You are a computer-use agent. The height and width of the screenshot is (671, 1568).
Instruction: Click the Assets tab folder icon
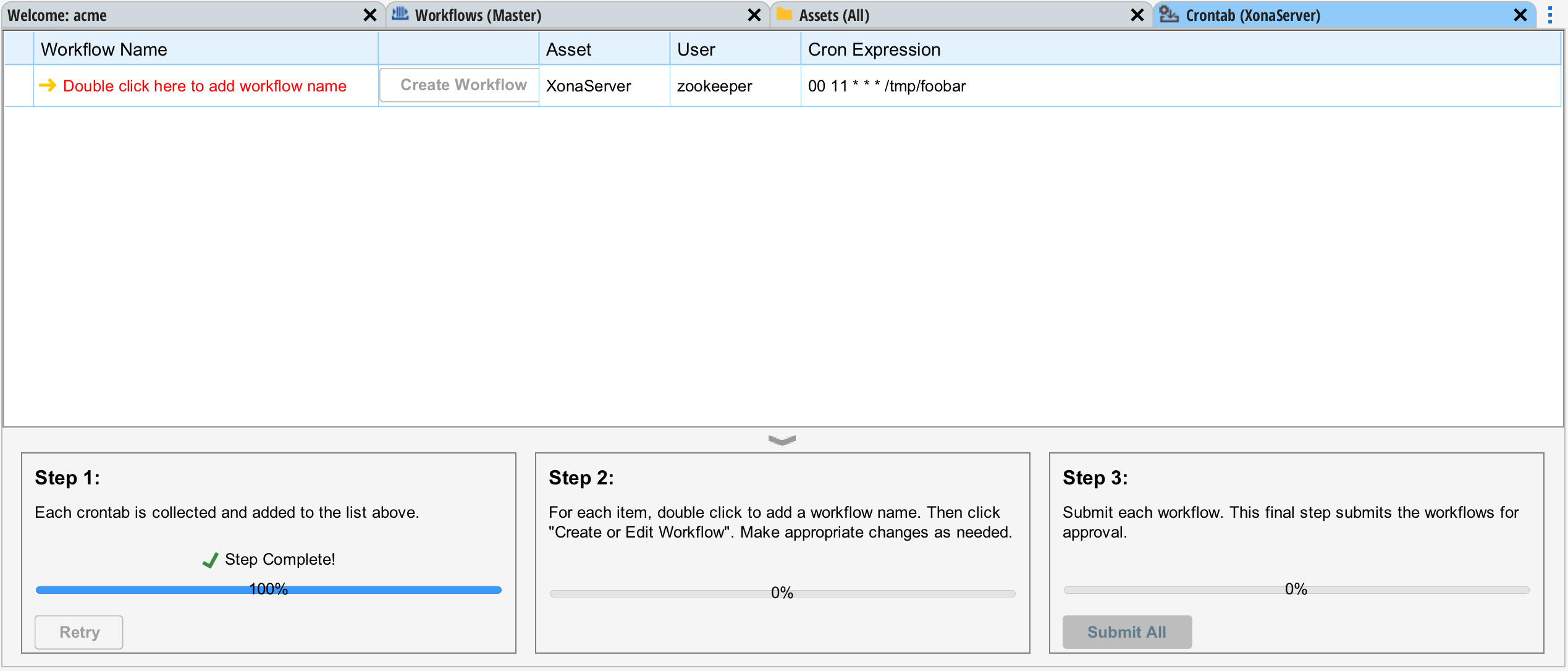pyautogui.click(x=784, y=14)
